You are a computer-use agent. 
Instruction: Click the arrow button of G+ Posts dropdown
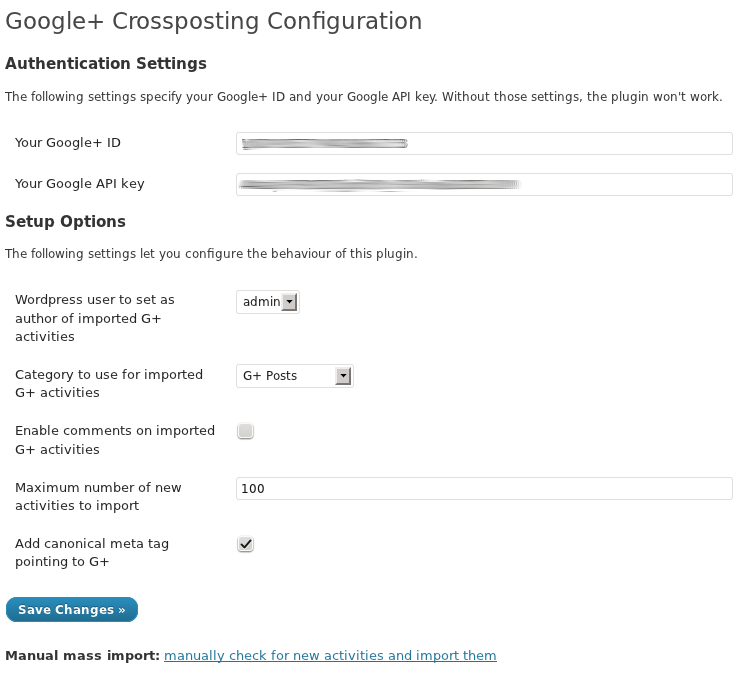[343, 376]
